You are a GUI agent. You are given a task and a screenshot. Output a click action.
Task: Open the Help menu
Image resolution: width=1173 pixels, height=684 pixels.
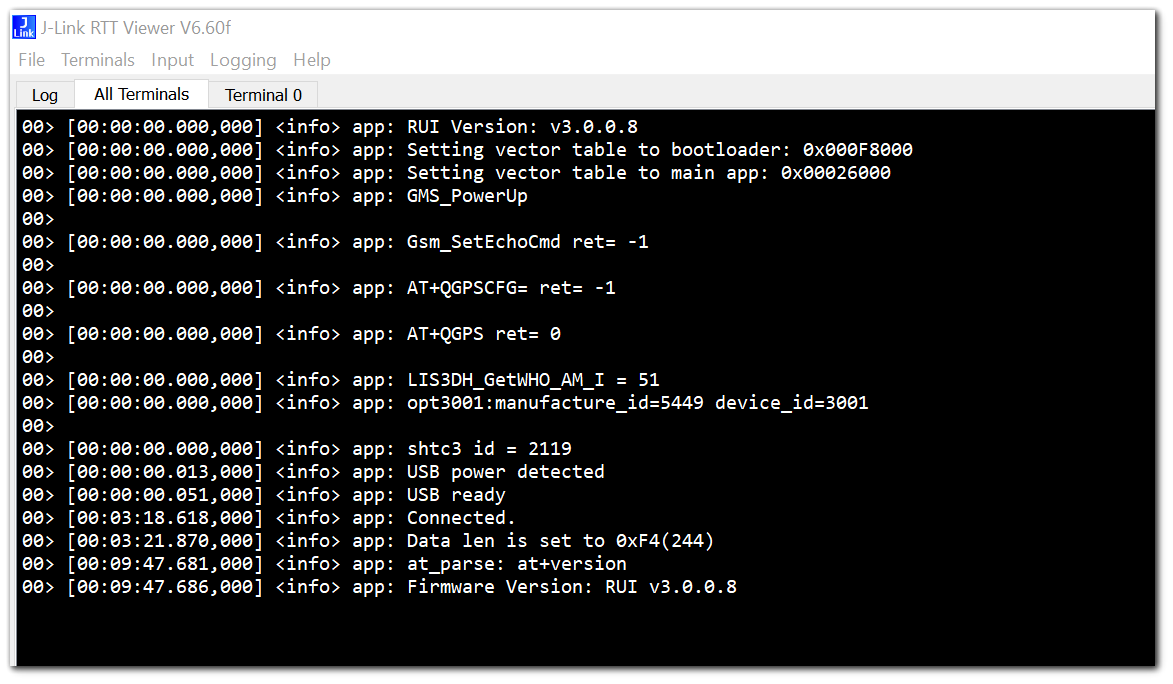pos(312,60)
